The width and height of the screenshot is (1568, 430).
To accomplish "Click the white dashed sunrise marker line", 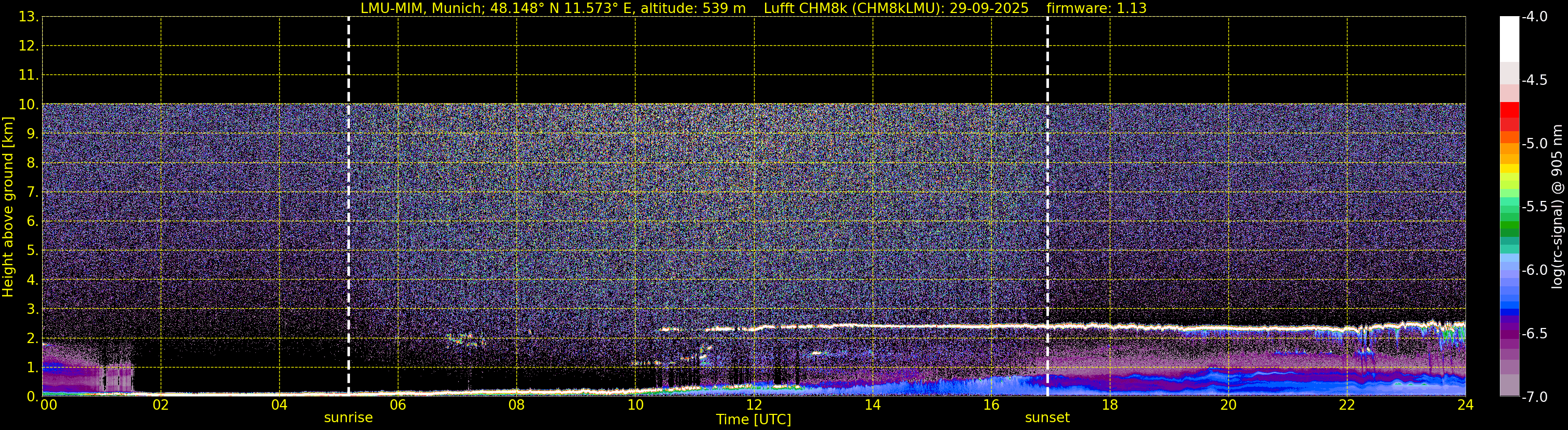I will point(348,206).
